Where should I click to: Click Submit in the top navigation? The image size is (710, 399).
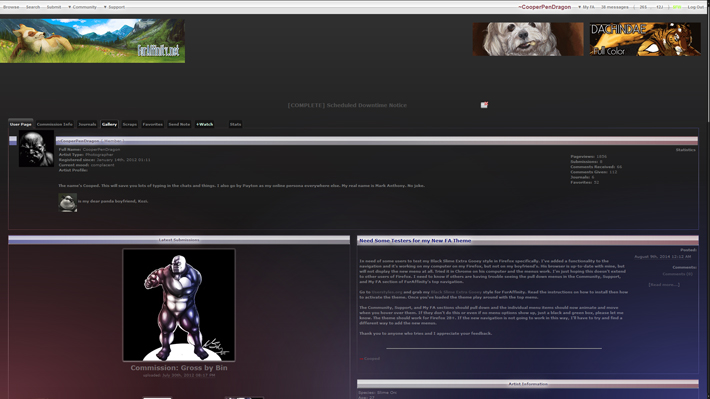coord(54,7)
